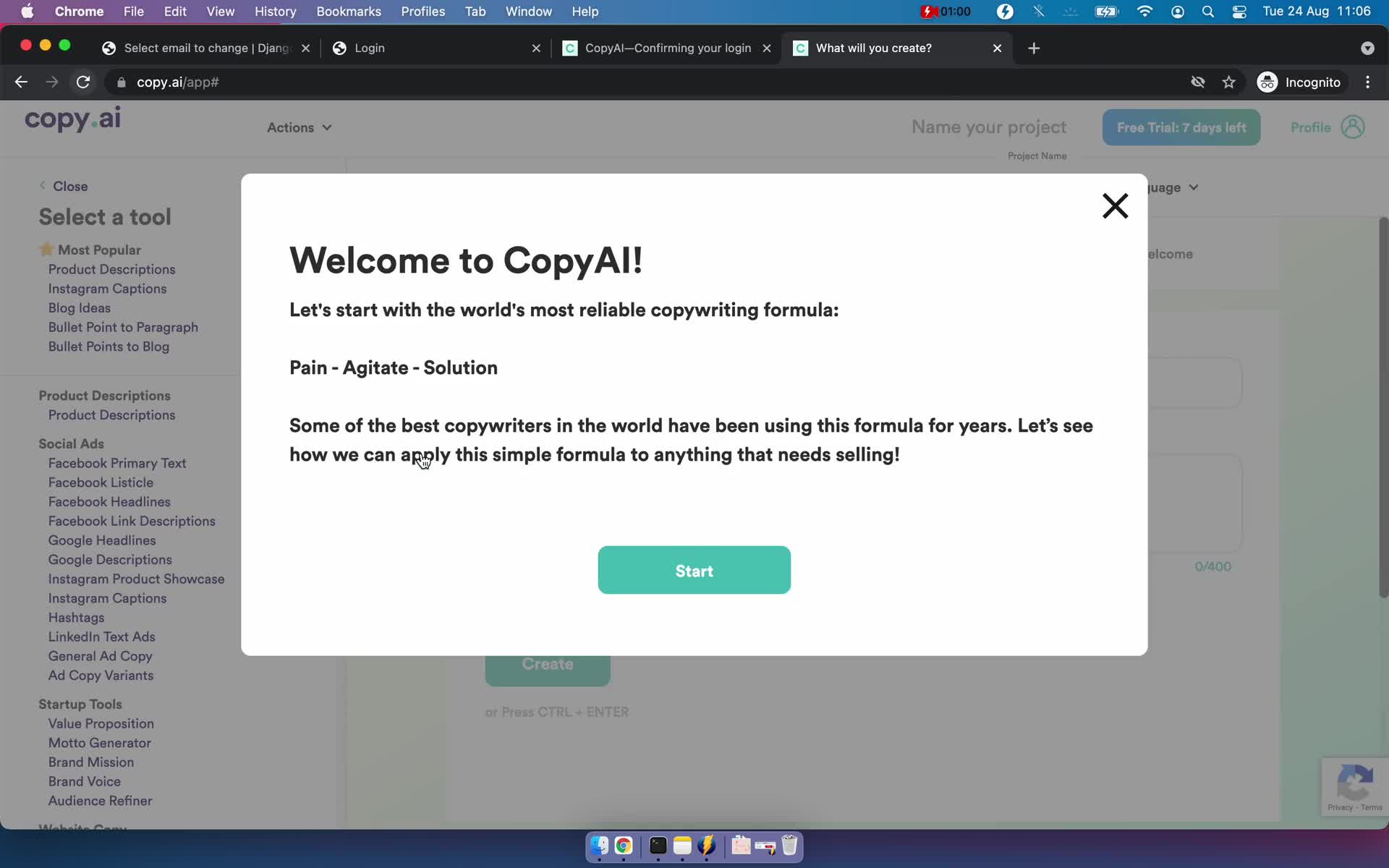1389x868 pixels.
Task: Open Finder from the Dock
Action: pos(599,846)
